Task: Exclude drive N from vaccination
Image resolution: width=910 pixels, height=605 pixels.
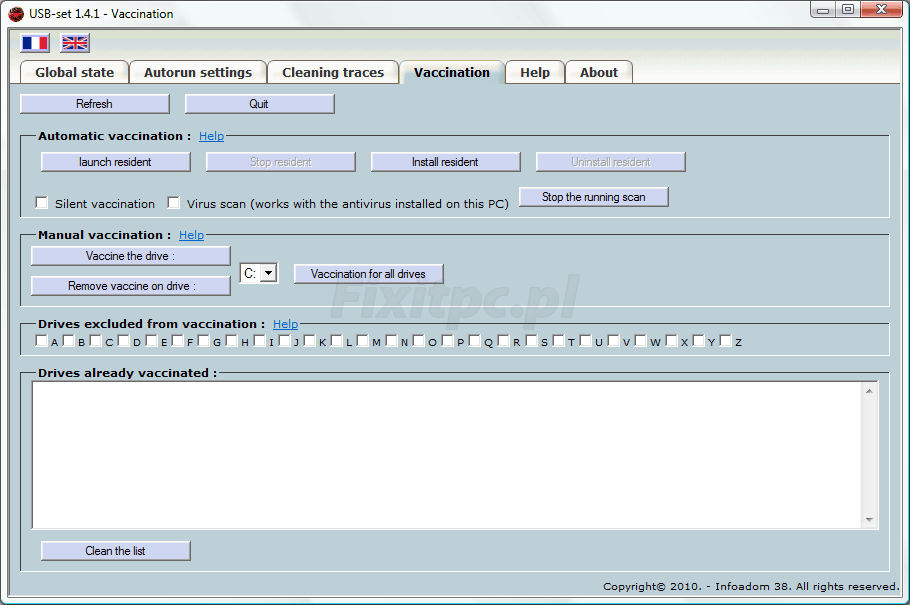Action: coord(391,341)
